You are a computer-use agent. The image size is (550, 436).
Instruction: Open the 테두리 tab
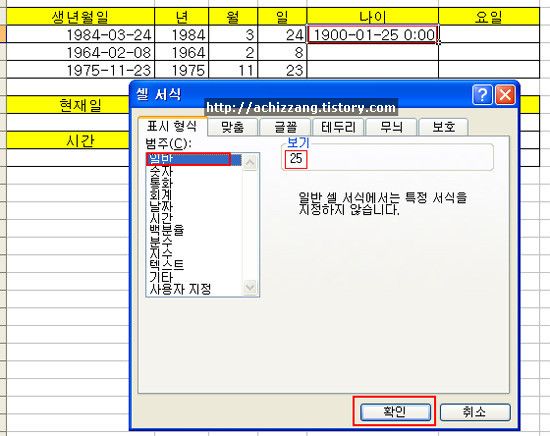coord(338,127)
